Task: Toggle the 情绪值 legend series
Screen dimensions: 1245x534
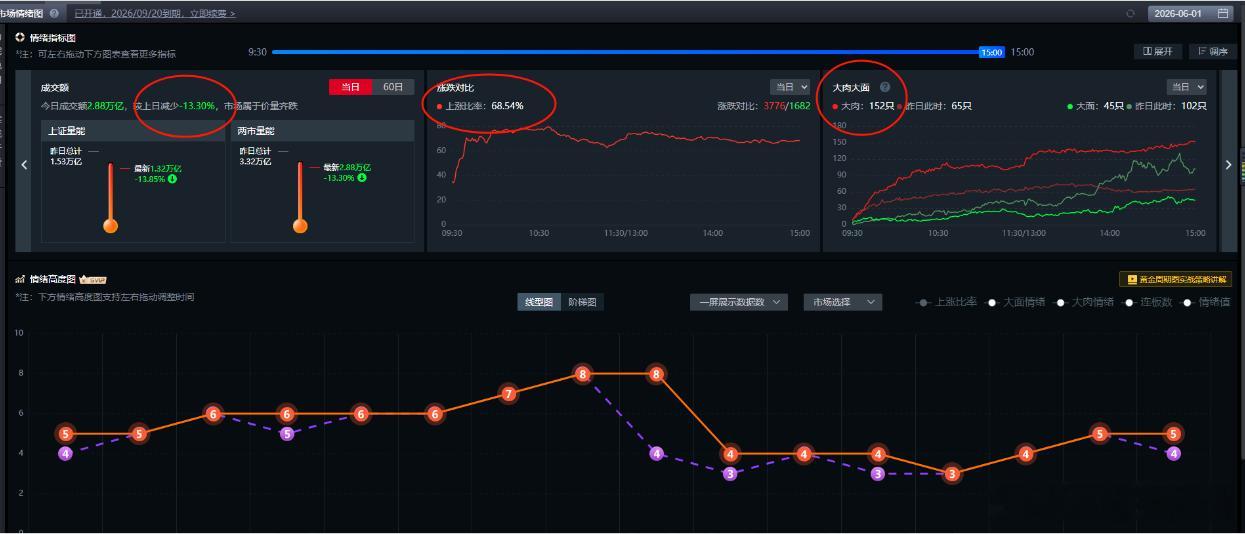Action: click(x=1206, y=302)
